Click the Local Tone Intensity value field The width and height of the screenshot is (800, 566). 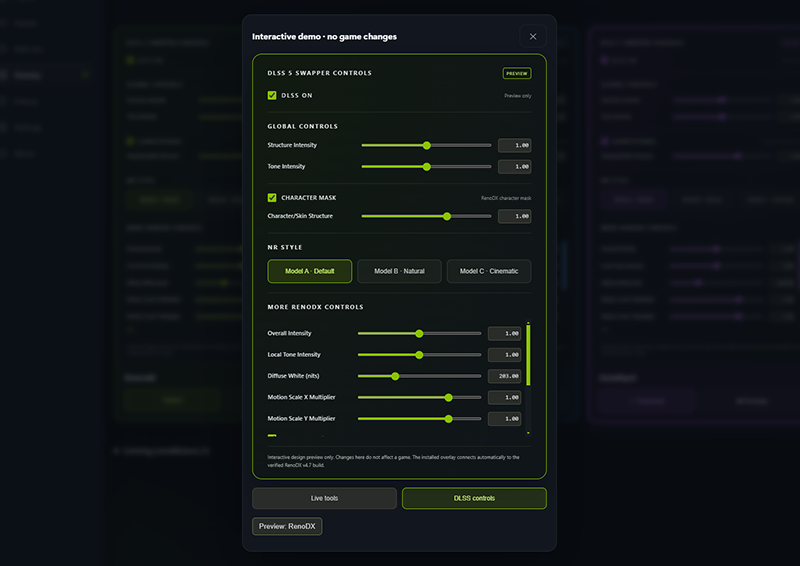click(505, 355)
